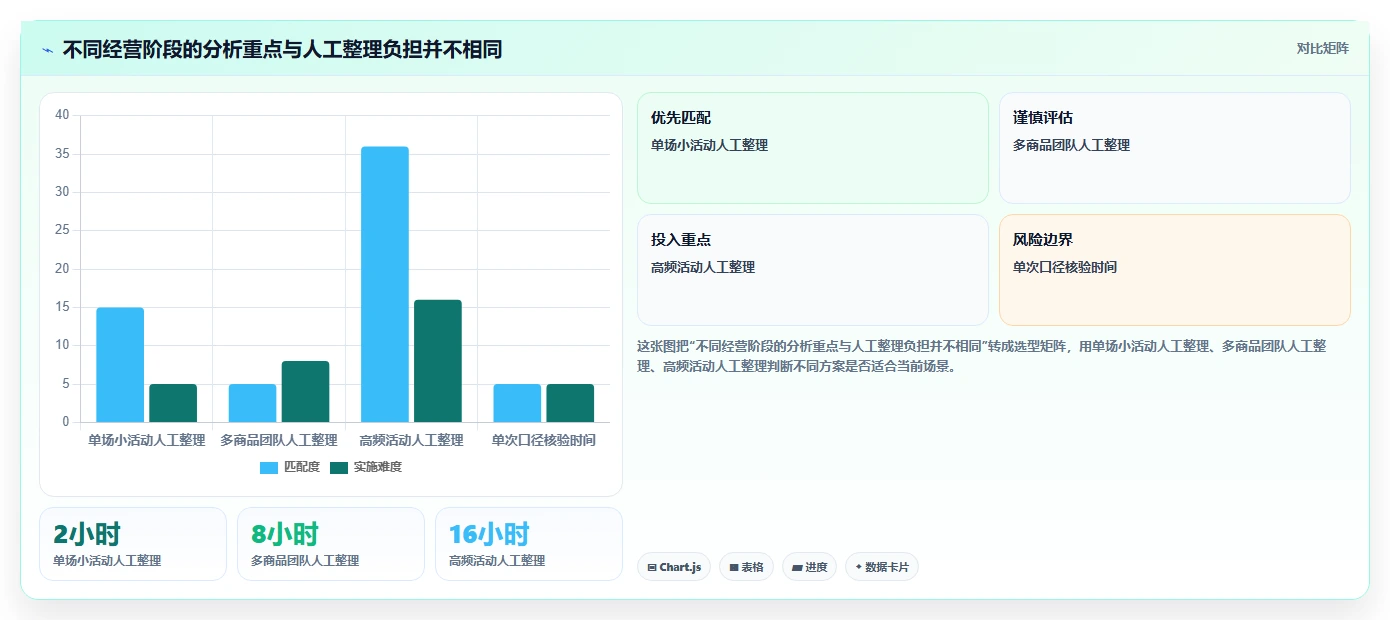1390x620 pixels.
Task: Click the tall 匹配度 bar for 高频活动人工整理
Action: click(x=385, y=285)
